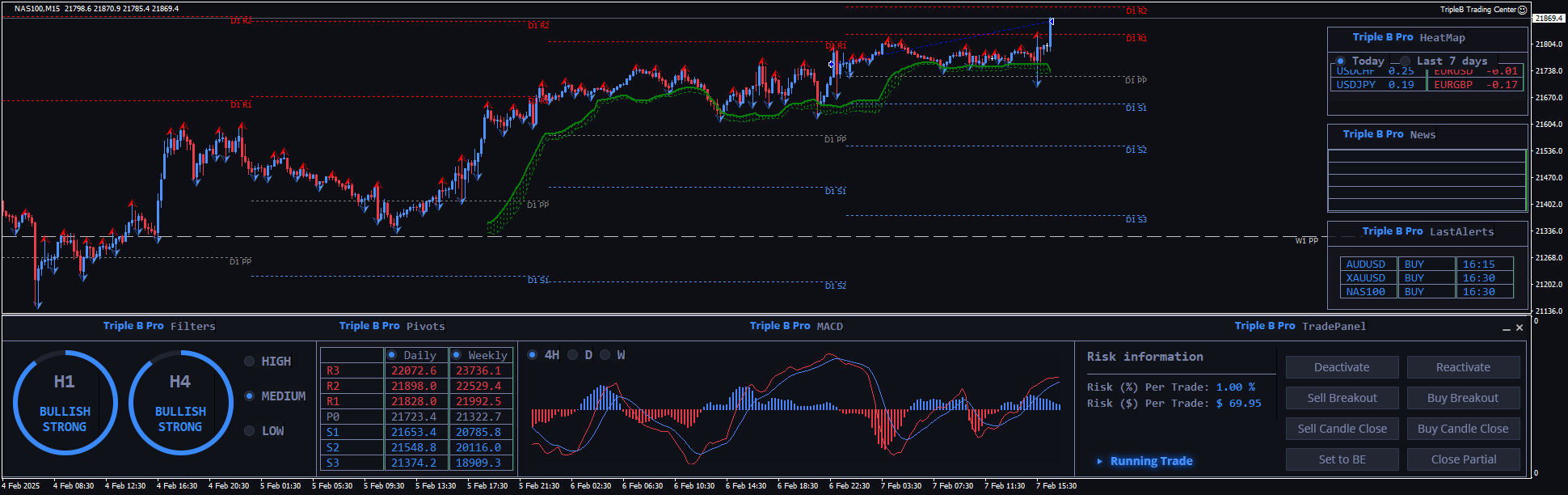This screenshot has width=1568, height=495.
Task: Click the triangle arrow next to Running Trade
Action: 1099,461
